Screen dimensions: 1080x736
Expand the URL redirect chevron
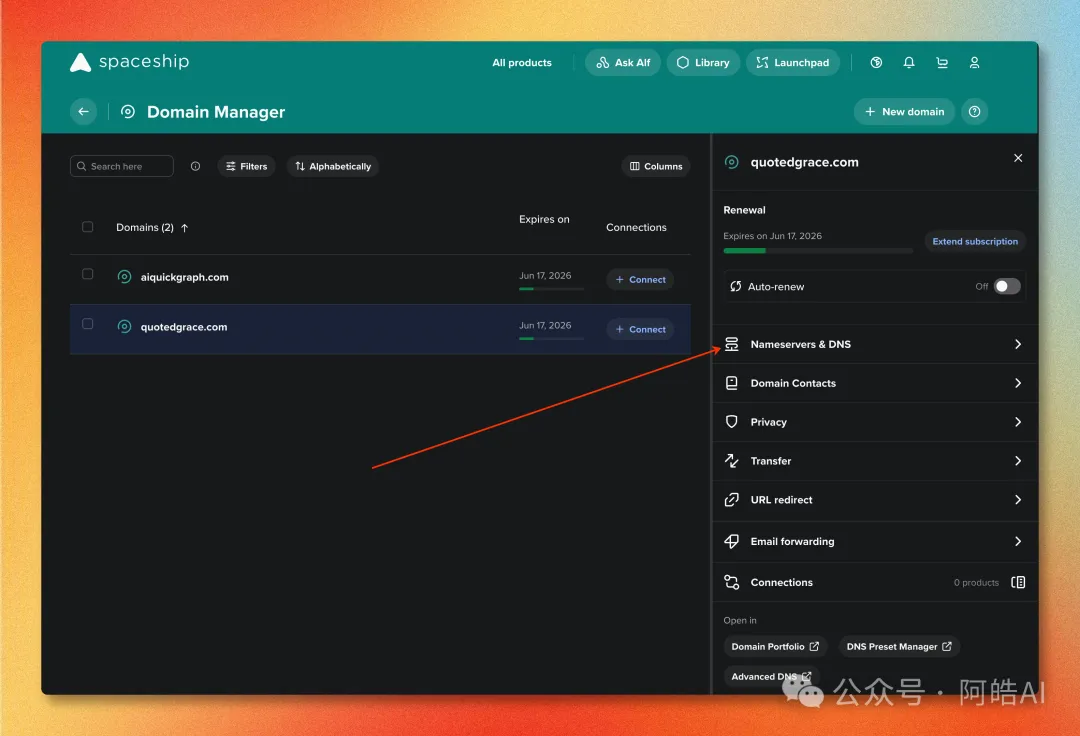click(1018, 500)
